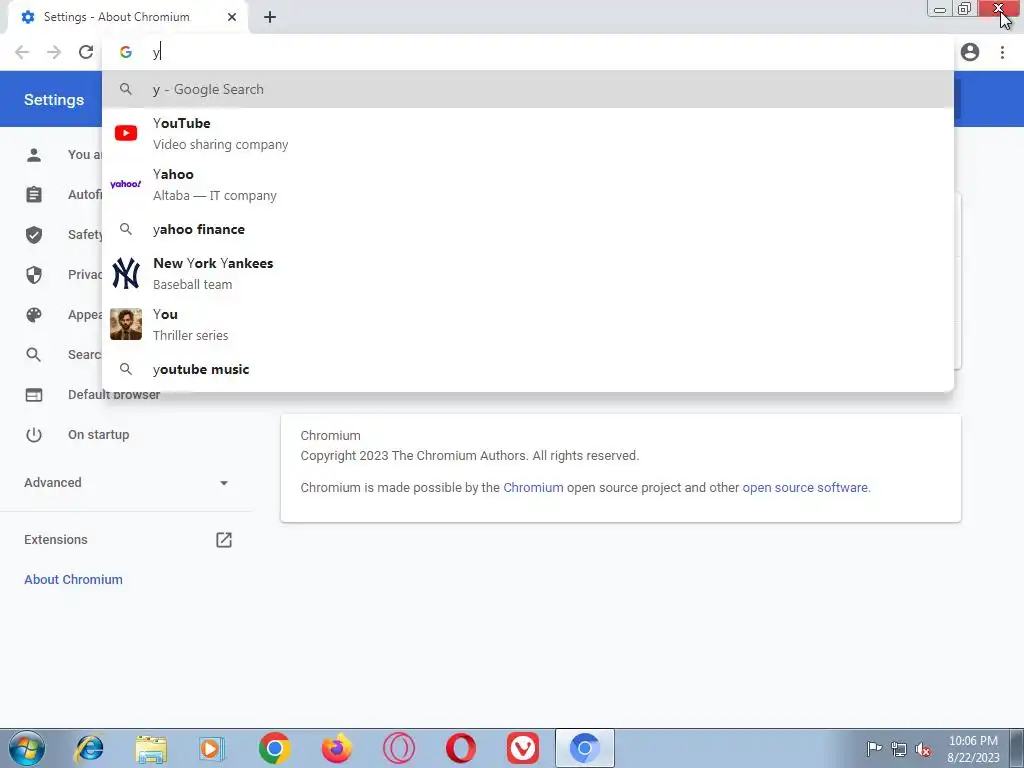Go forward using the forward arrow
This screenshot has width=1024, height=768.
[54, 52]
